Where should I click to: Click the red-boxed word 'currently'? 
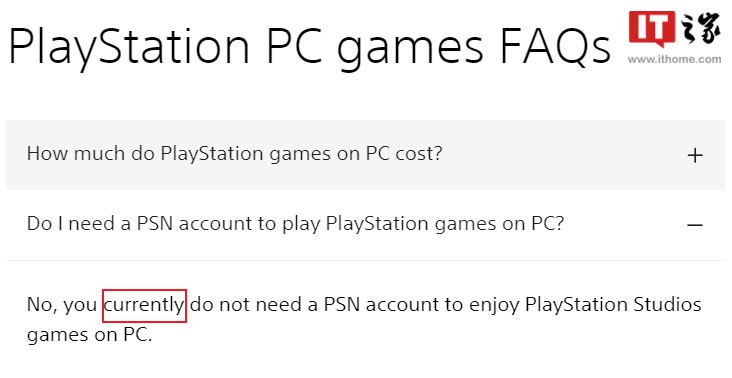[144, 305]
